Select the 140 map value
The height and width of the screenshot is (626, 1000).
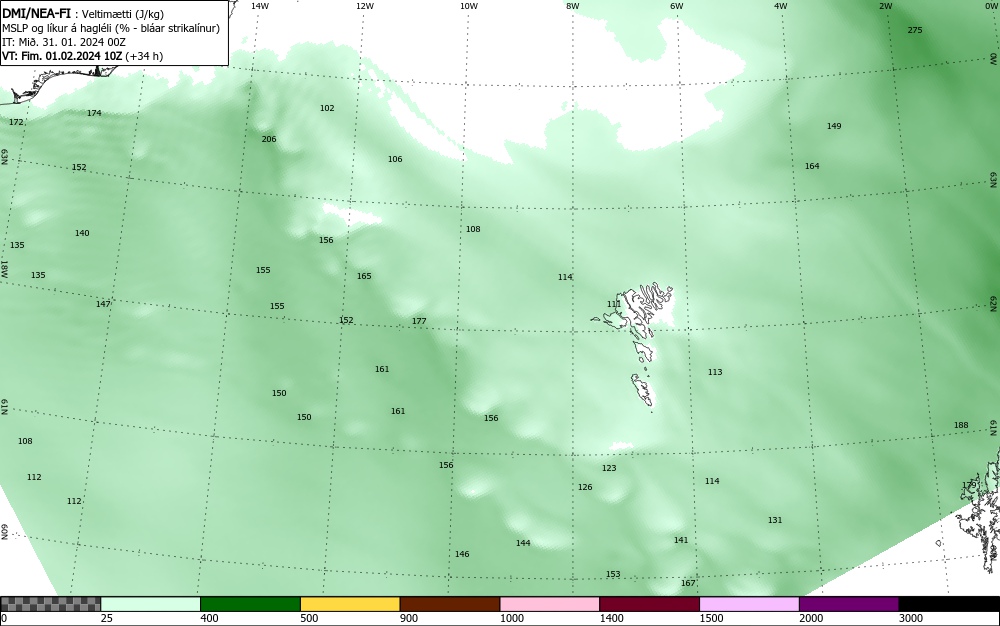[x=82, y=233]
